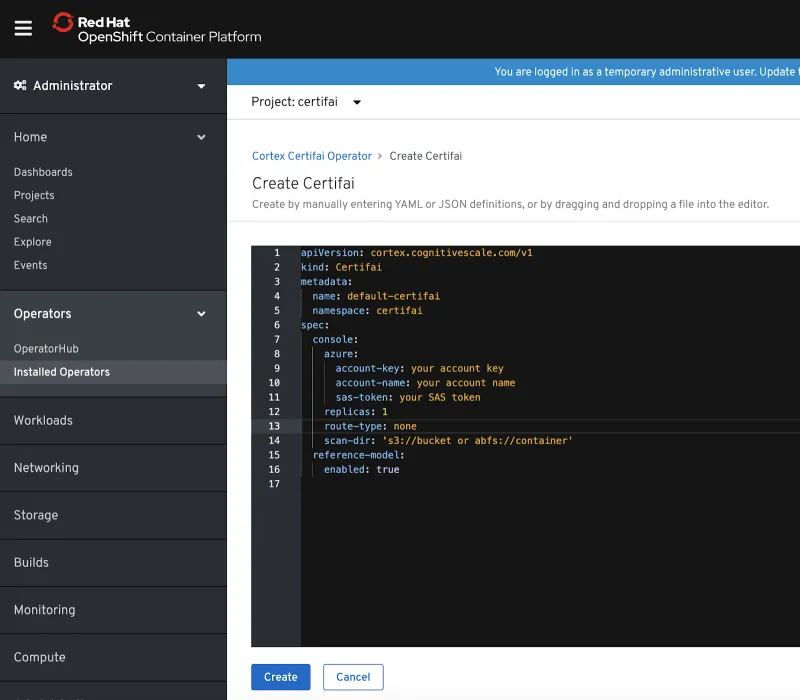Expand the Workloads section
Viewport: 800px width, 700px height.
[43, 420]
